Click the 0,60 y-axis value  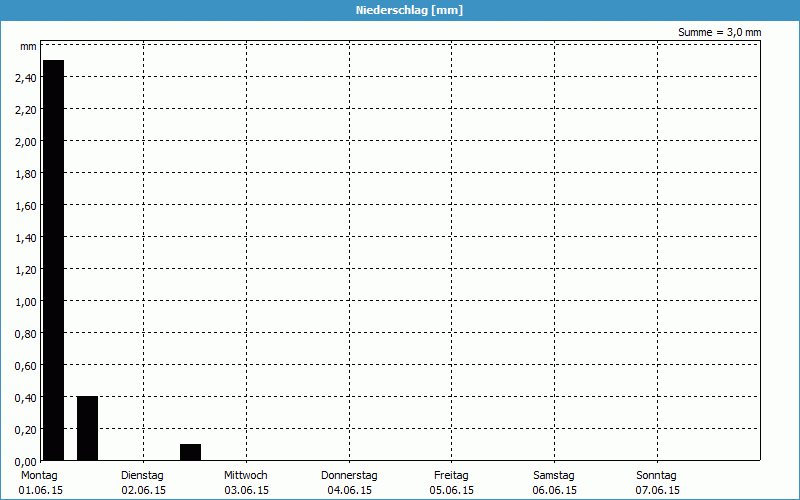(x=26, y=366)
